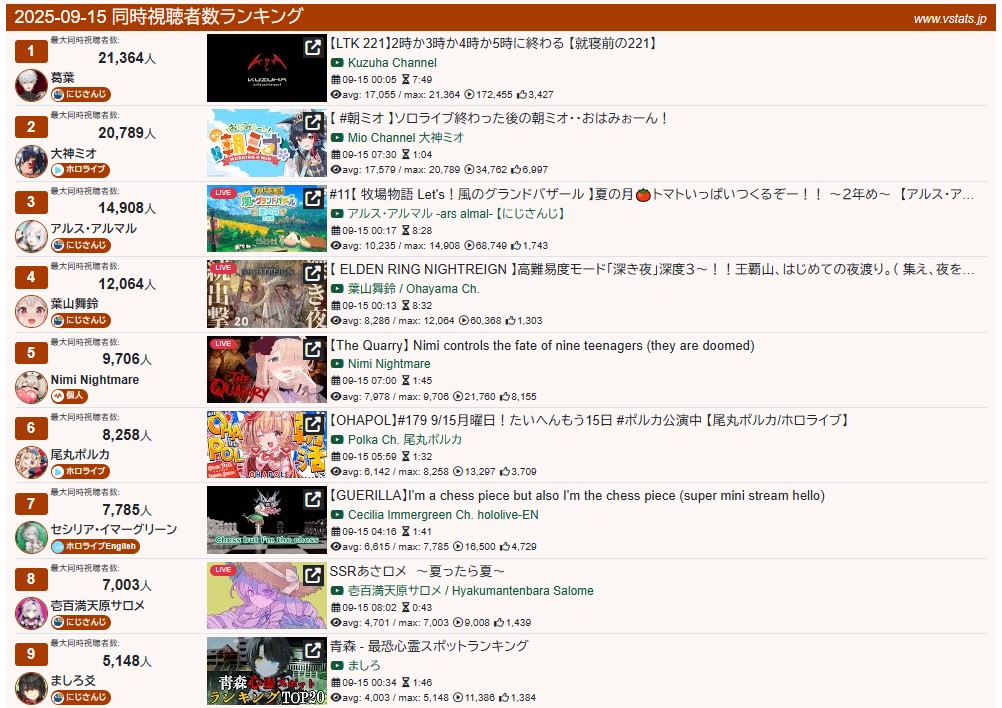Click 尾丸ポルカ avatar icon
Image resolution: width=1002 pixels, height=708 pixels.
tap(31, 463)
